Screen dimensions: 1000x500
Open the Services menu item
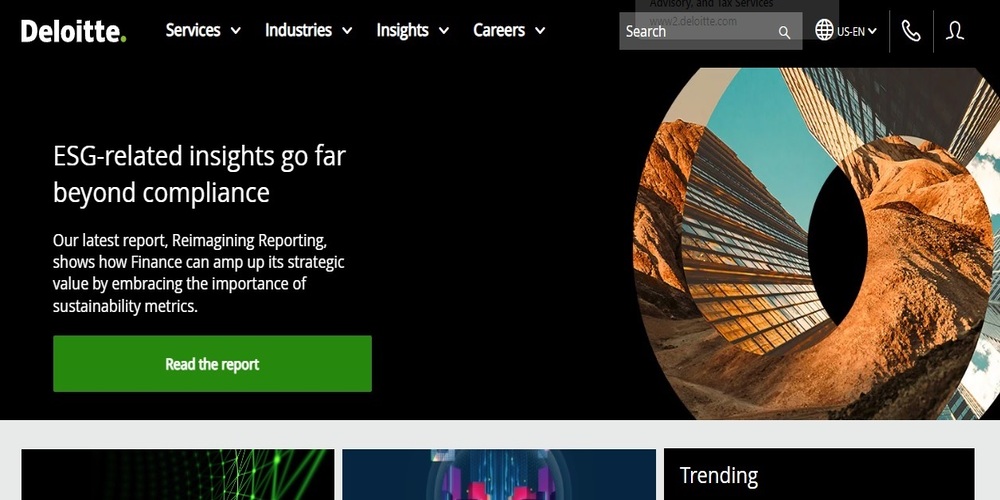tap(193, 30)
